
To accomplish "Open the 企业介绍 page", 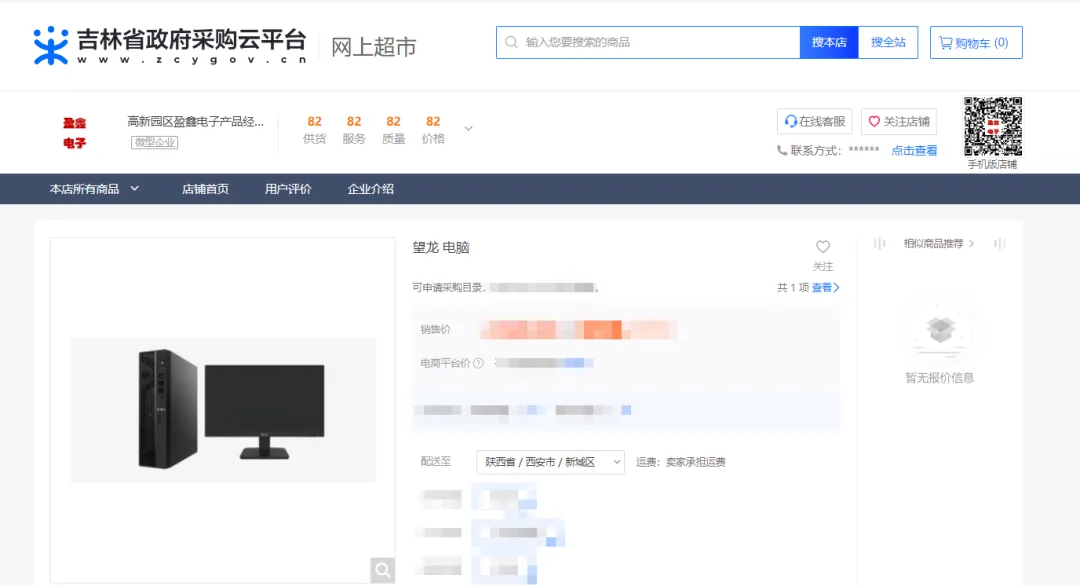I will (371, 188).
